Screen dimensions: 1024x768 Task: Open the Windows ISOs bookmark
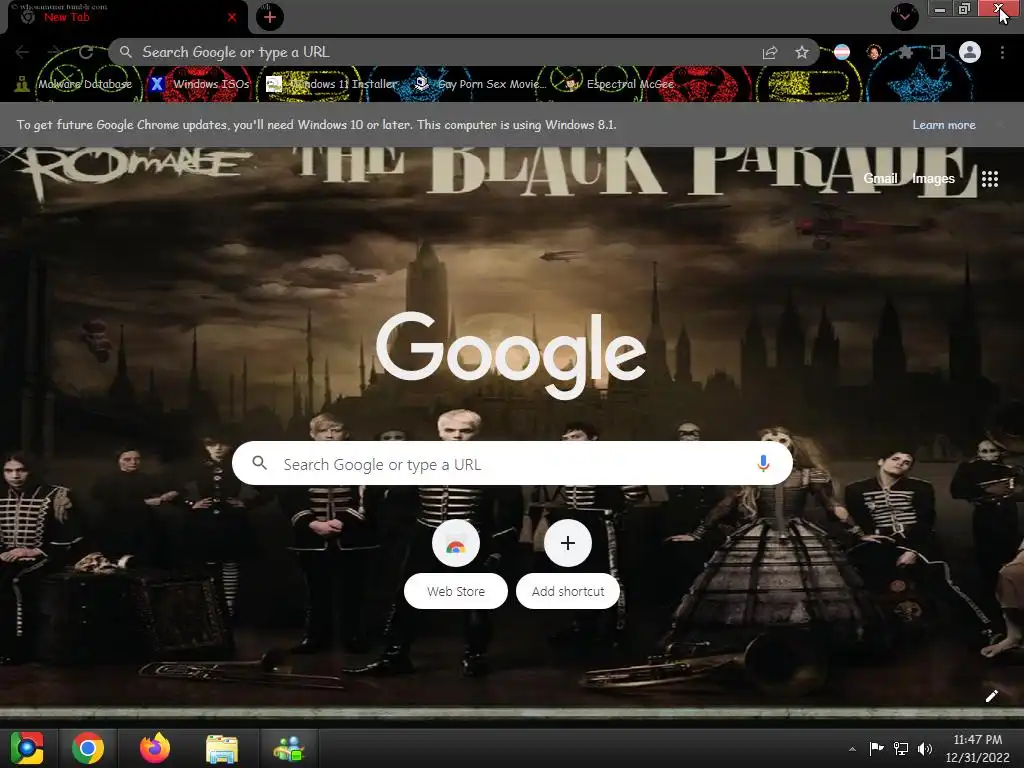tap(200, 84)
